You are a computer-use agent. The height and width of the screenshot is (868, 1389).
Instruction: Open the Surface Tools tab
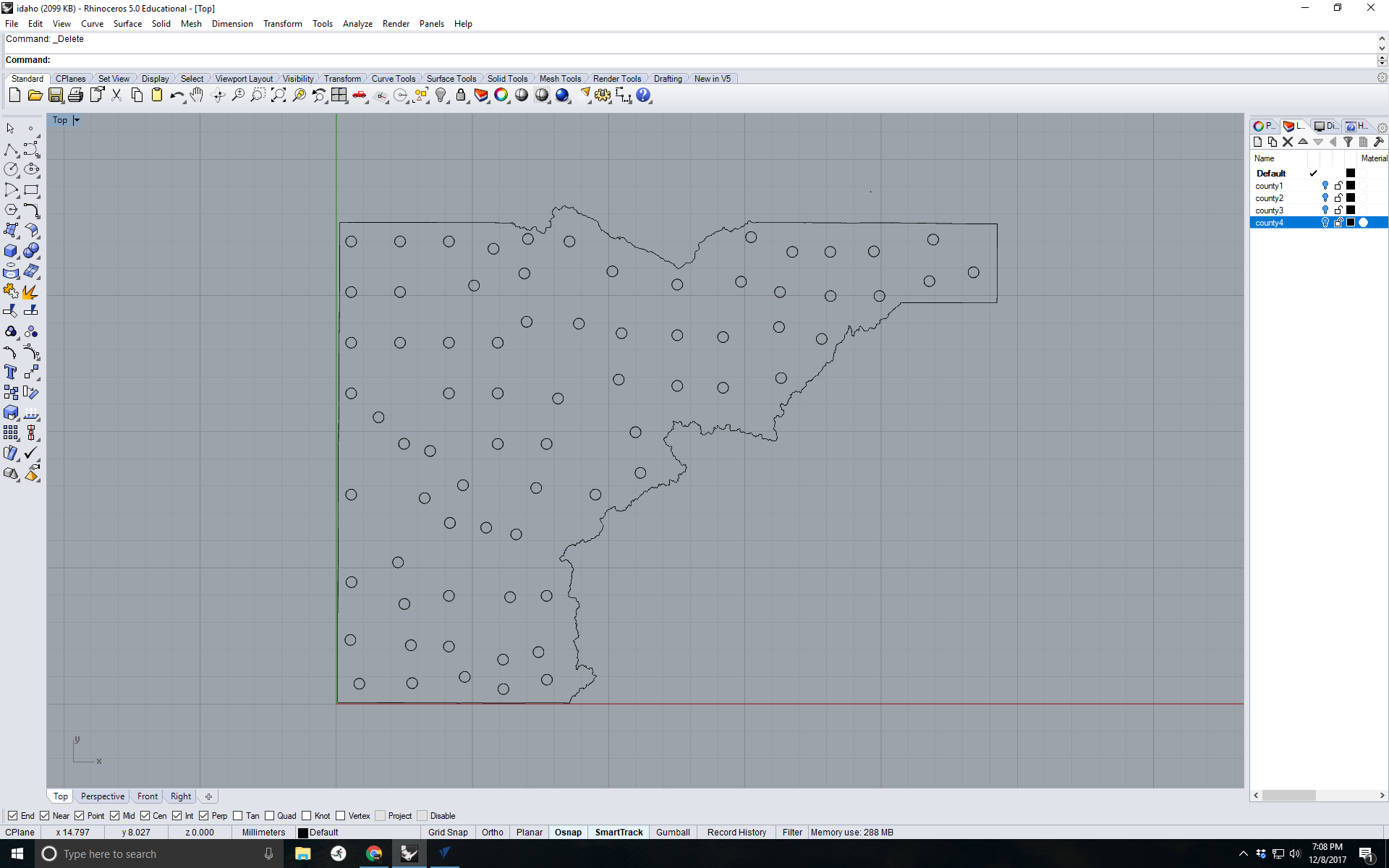pos(452,78)
